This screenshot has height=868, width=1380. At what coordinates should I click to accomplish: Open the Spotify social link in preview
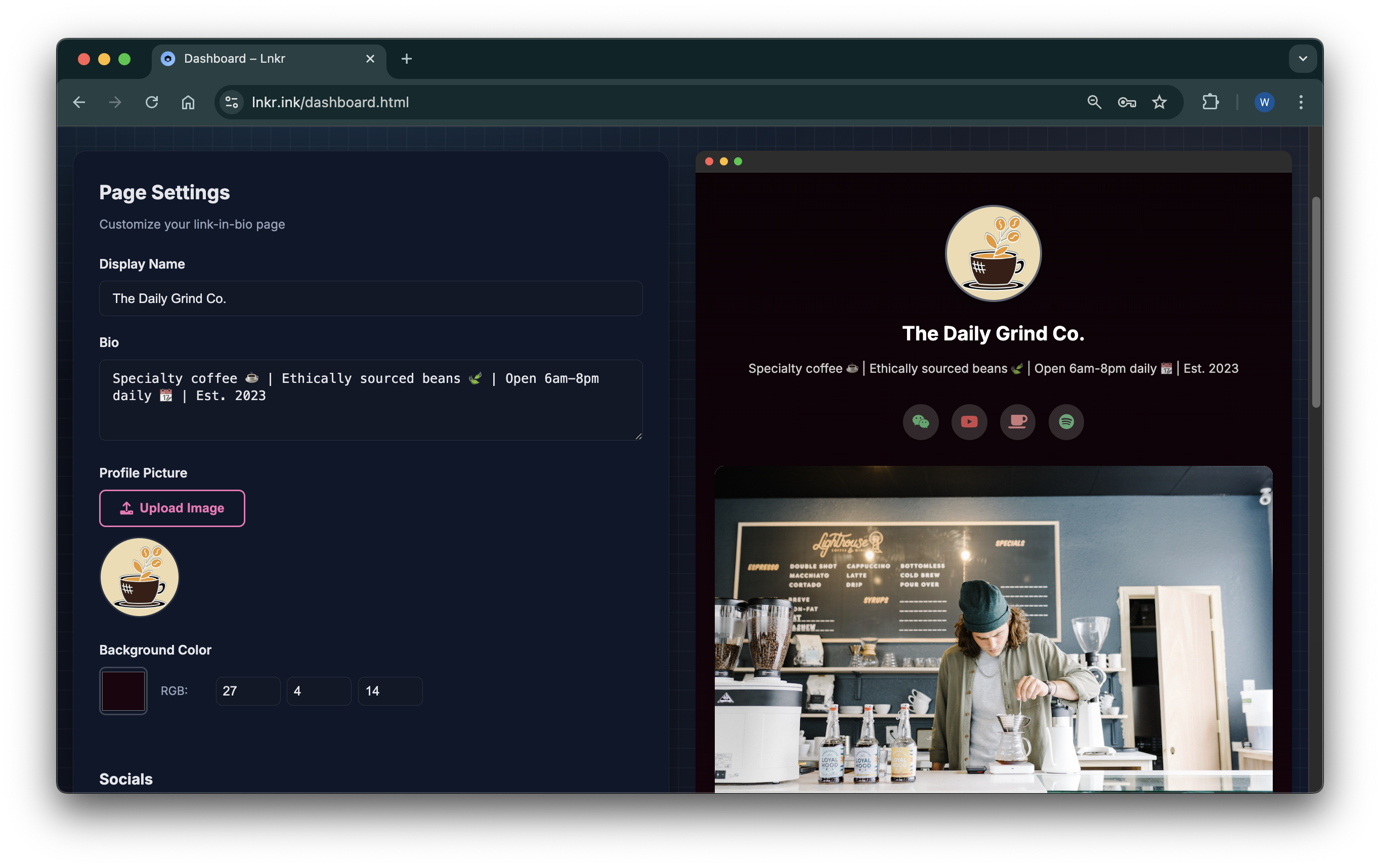(x=1066, y=422)
